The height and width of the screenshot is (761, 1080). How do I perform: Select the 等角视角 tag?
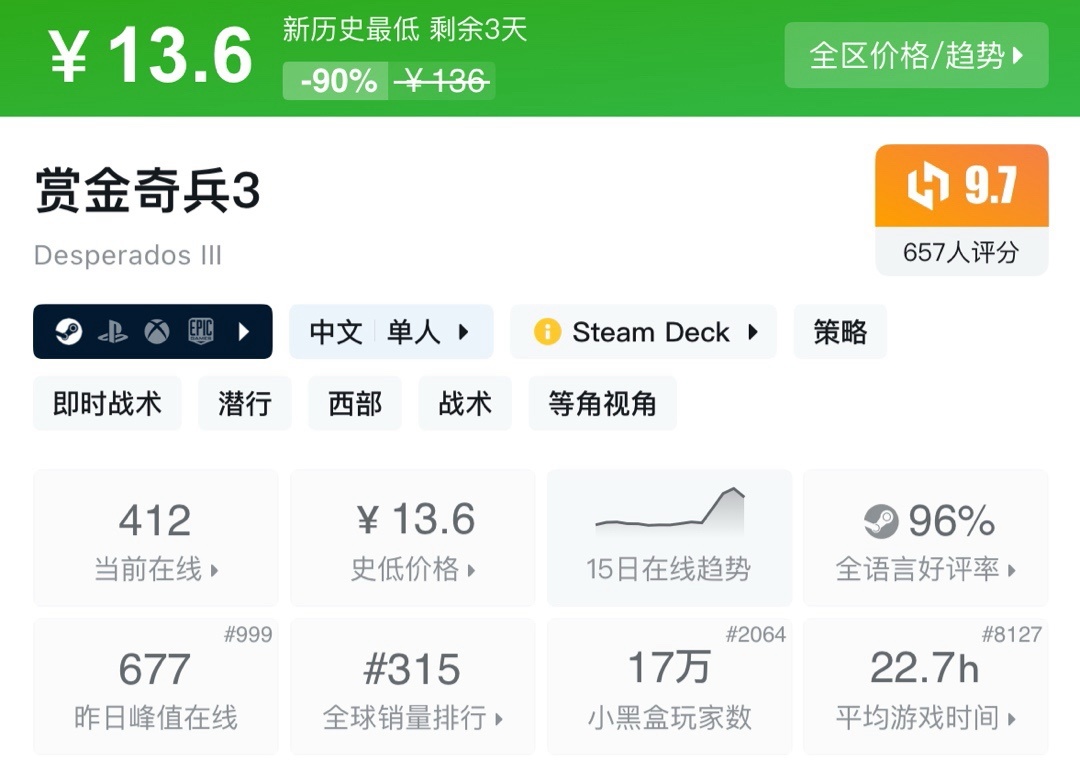click(602, 403)
